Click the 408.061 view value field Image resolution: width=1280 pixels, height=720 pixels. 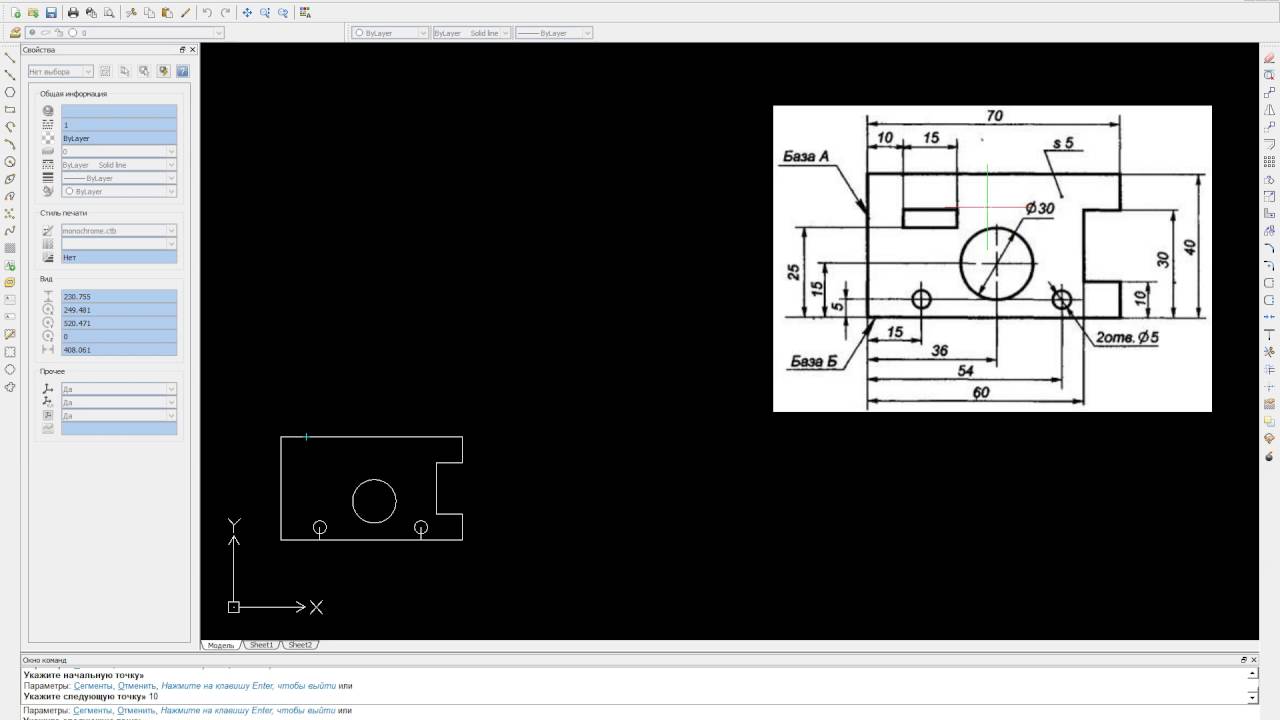(119, 350)
